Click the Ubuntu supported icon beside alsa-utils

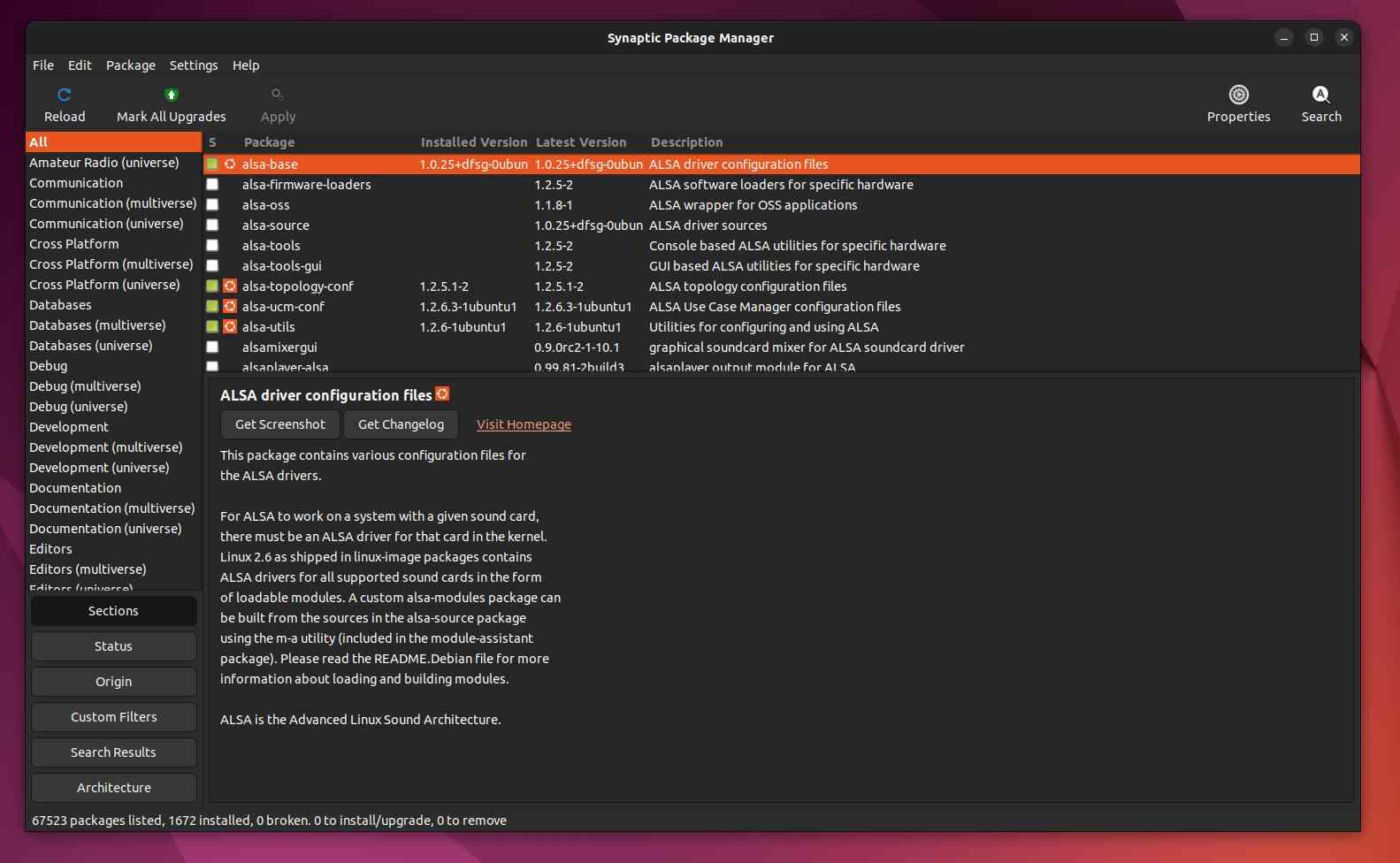(x=230, y=327)
